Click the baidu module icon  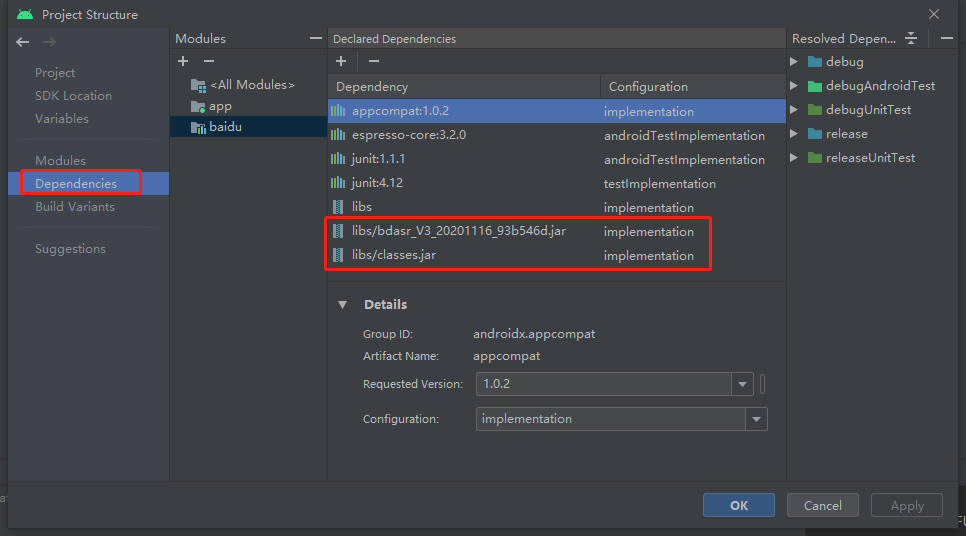pyautogui.click(x=198, y=128)
